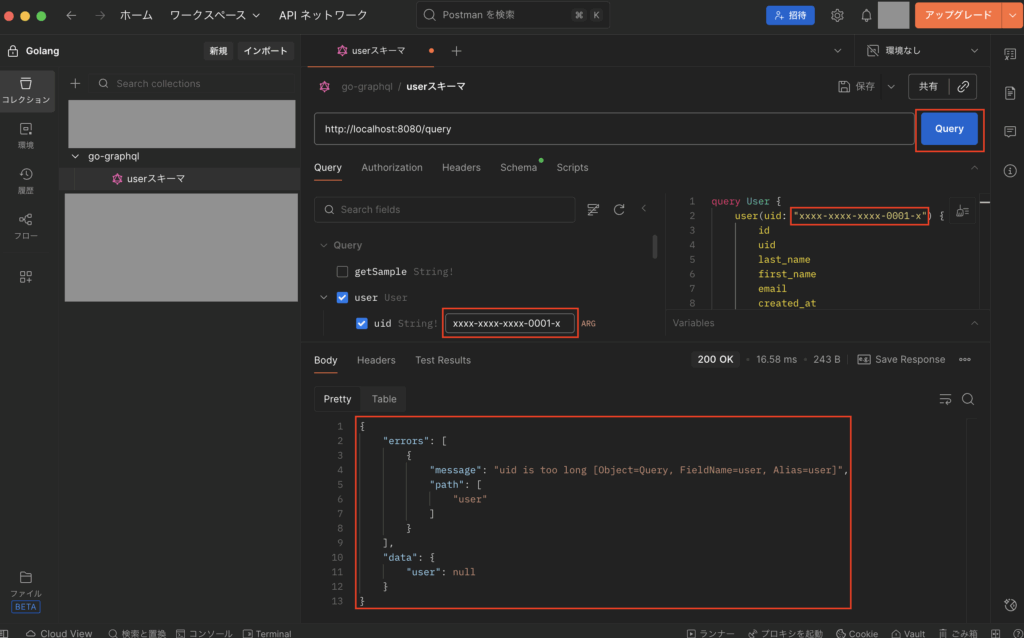The height and width of the screenshot is (638, 1024).
Task: Uncheck the user field checkbox
Action: tap(342, 297)
